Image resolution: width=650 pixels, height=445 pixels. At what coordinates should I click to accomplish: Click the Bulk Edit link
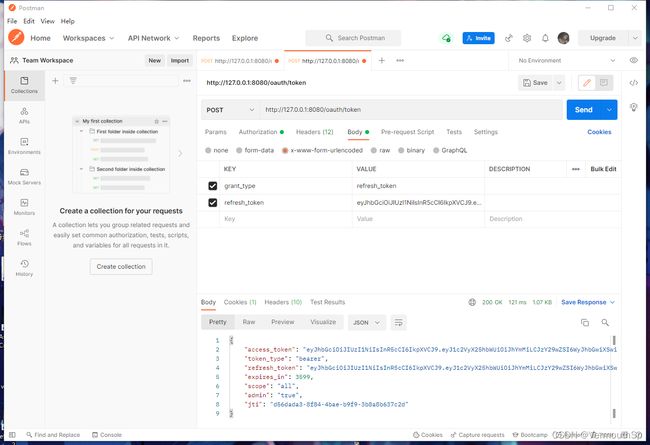point(603,169)
